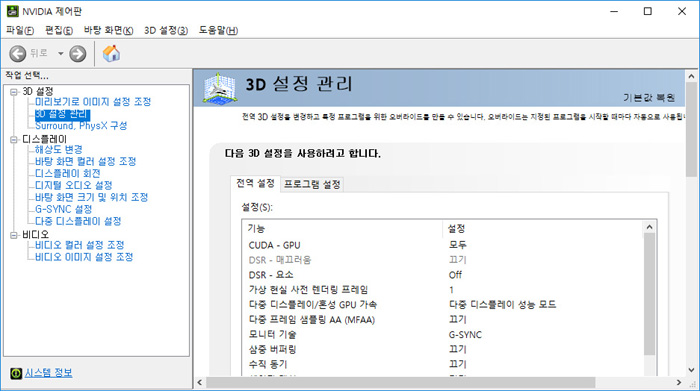This screenshot has height=391, width=700.
Task: Go to the Home page icon
Action: 111,54
